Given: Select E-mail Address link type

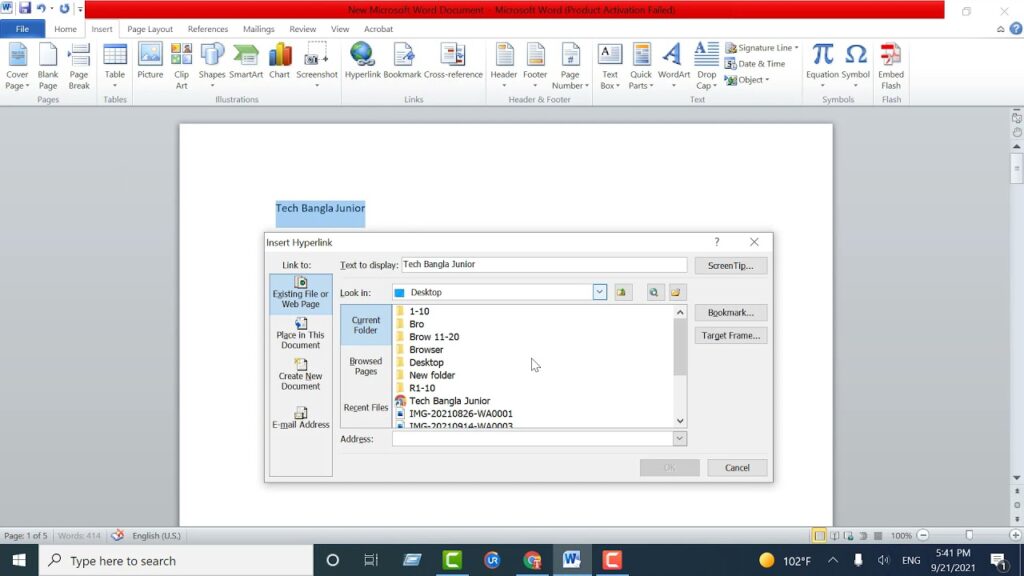Looking at the screenshot, I should pyautogui.click(x=300, y=418).
